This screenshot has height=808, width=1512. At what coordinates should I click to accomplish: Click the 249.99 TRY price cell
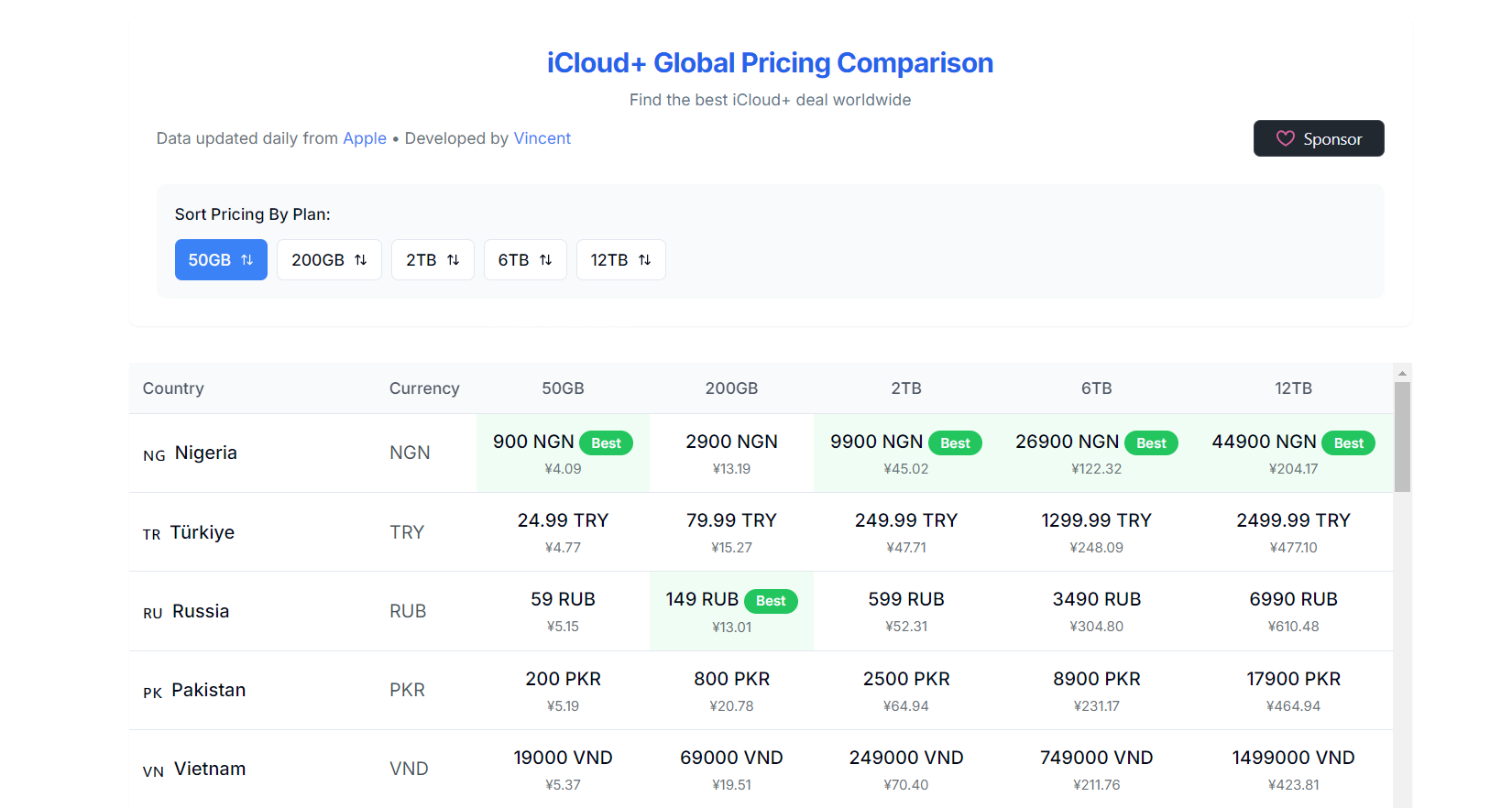pos(906,532)
